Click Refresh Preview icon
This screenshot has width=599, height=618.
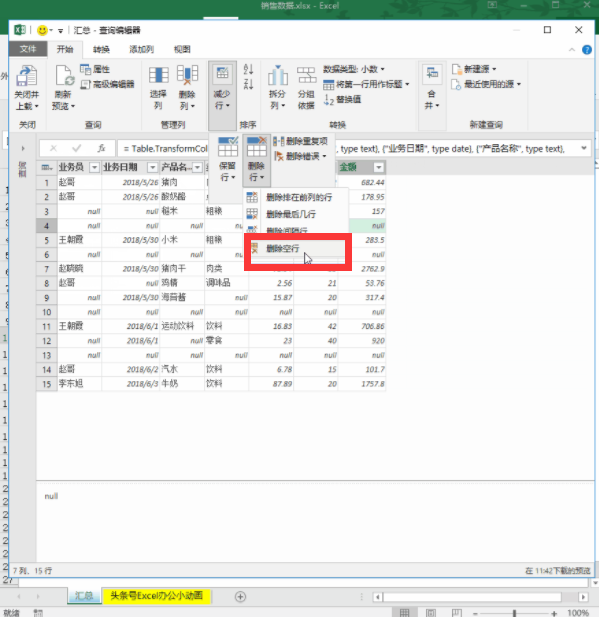tap(64, 76)
